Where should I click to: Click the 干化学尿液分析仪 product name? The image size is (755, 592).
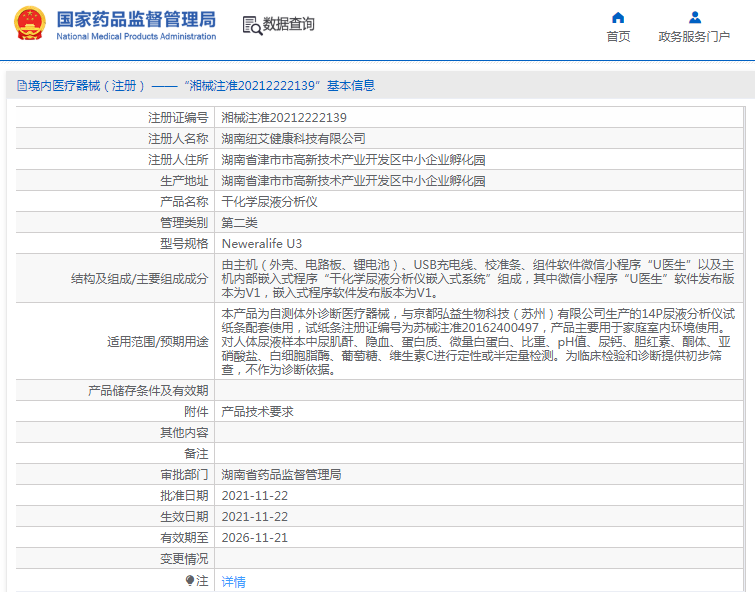(x=269, y=201)
